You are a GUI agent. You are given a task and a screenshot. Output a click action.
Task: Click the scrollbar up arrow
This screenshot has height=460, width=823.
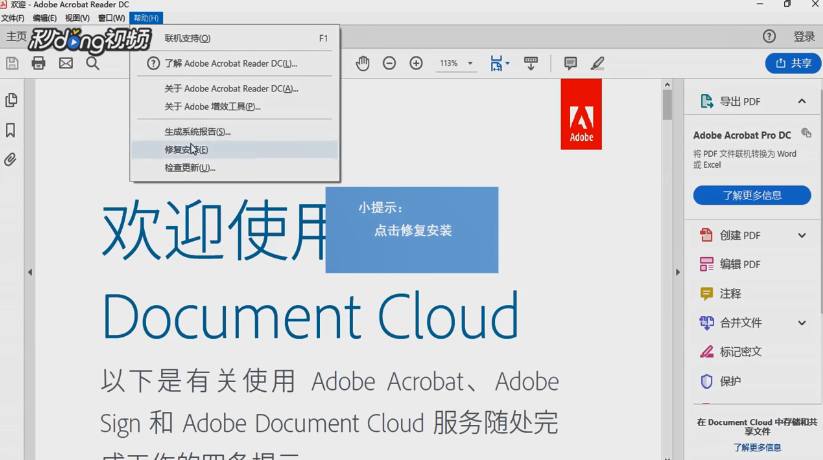[x=667, y=85]
